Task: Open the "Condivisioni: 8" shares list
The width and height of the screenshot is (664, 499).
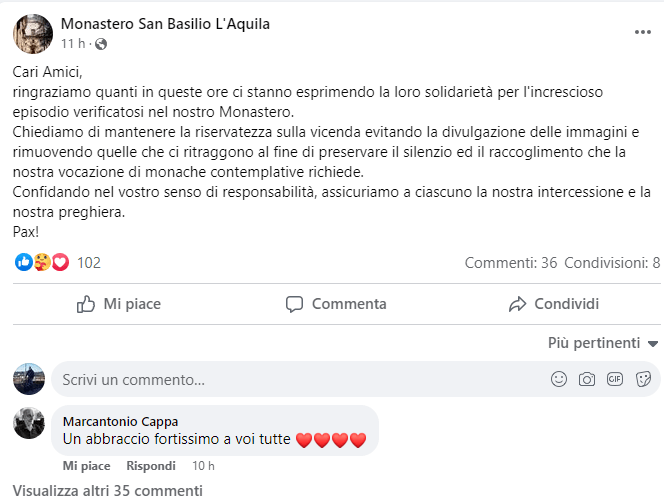Action: (612, 263)
